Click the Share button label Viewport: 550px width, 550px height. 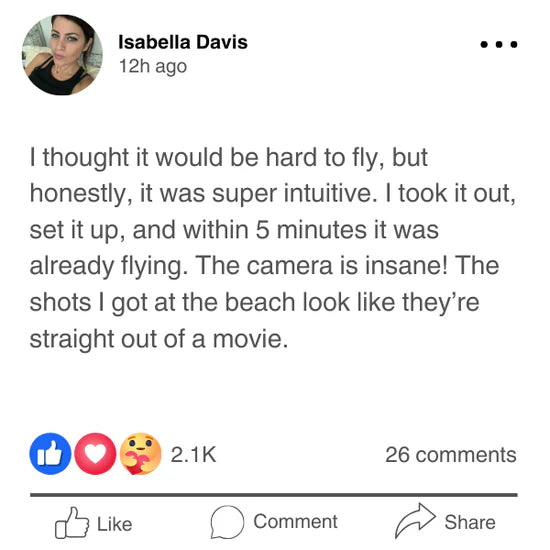pos(470,522)
